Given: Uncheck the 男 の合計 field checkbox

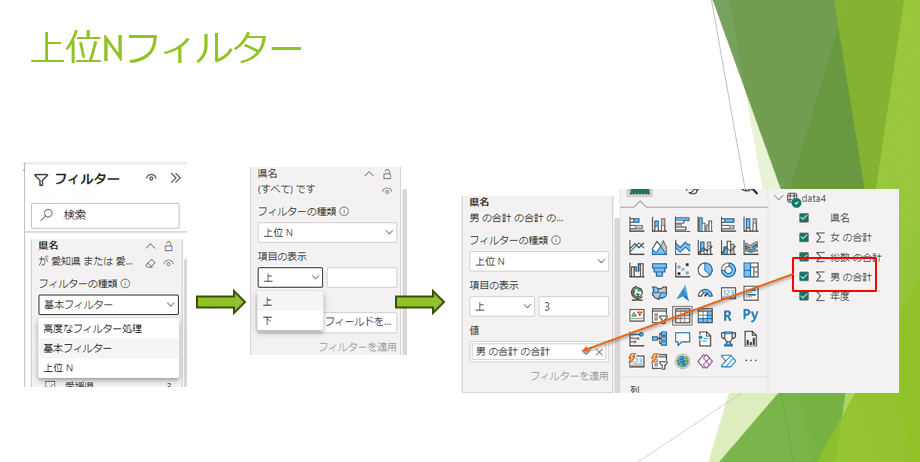Looking at the screenshot, I should pyautogui.click(x=804, y=276).
